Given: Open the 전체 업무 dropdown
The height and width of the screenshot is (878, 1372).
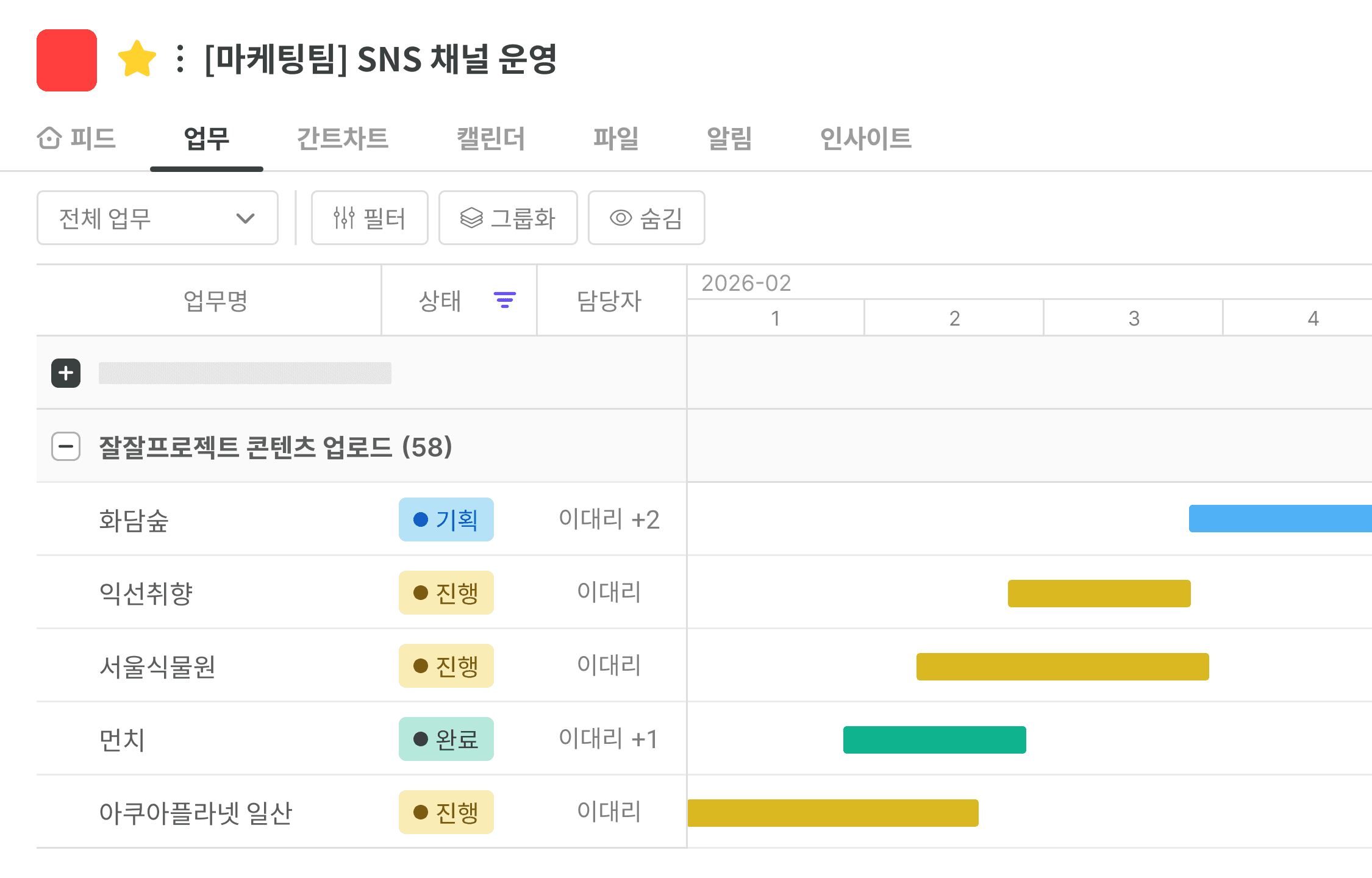Looking at the screenshot, I should point(157,218).
